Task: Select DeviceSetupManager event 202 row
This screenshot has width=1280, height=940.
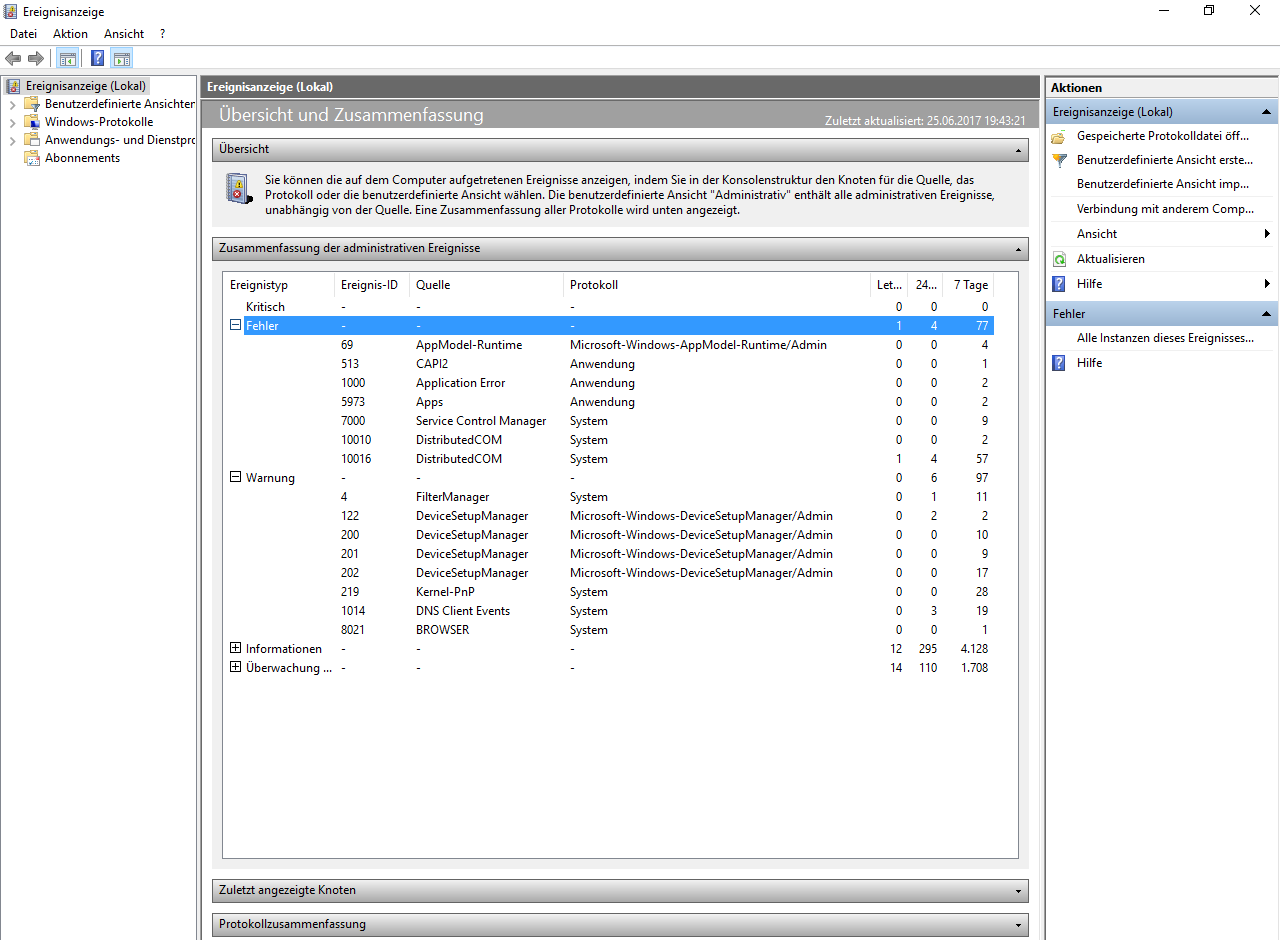Action: pos(610,573)
